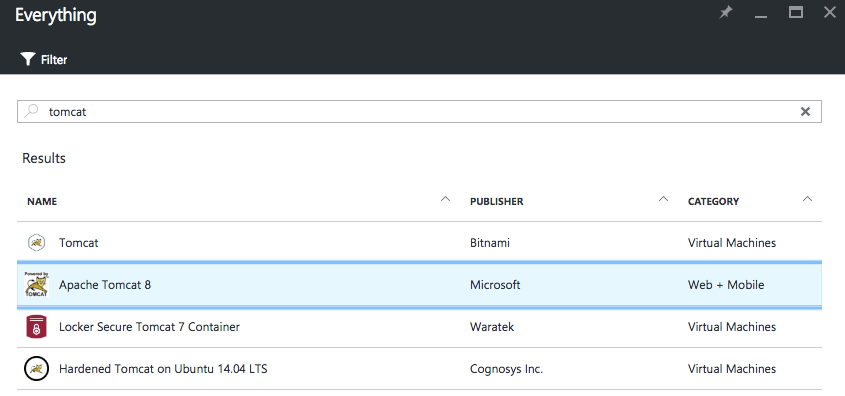Click the Hardened Tomcat circular icon
Viewport: 845px width, 396px height.
36,369
